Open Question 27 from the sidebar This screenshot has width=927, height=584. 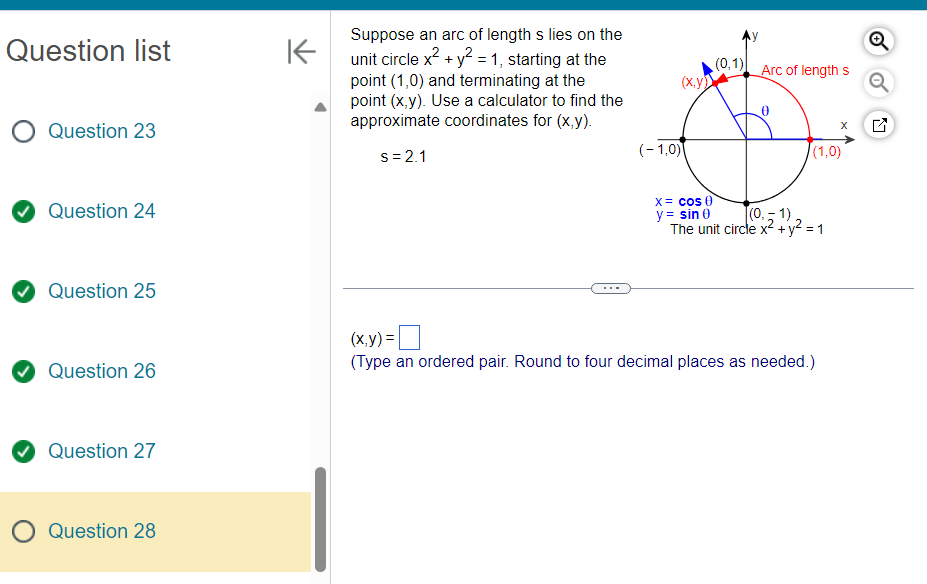101,451
